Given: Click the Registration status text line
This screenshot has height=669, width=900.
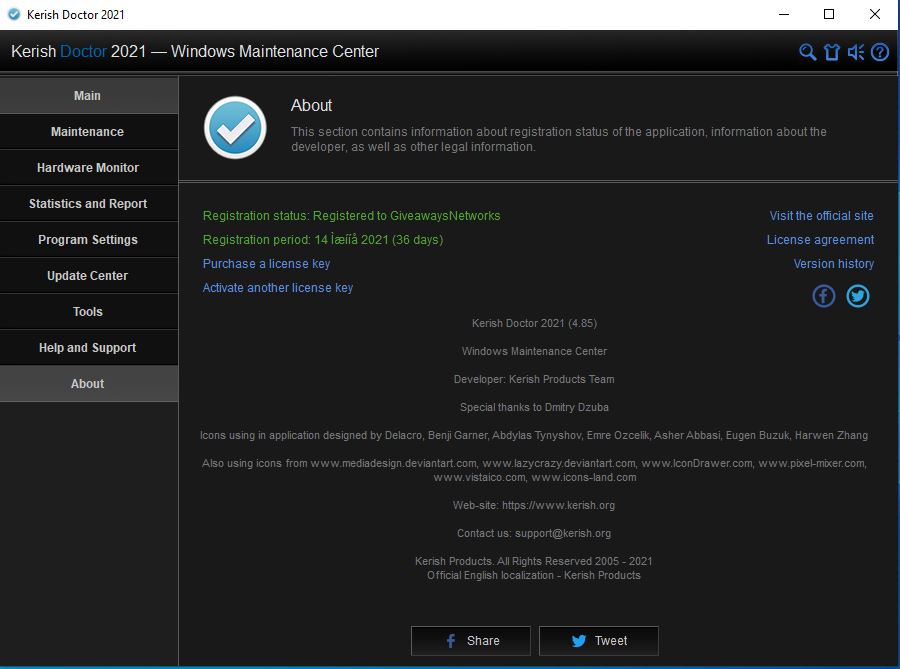Looking at the screenshot, I should [351, 216].
